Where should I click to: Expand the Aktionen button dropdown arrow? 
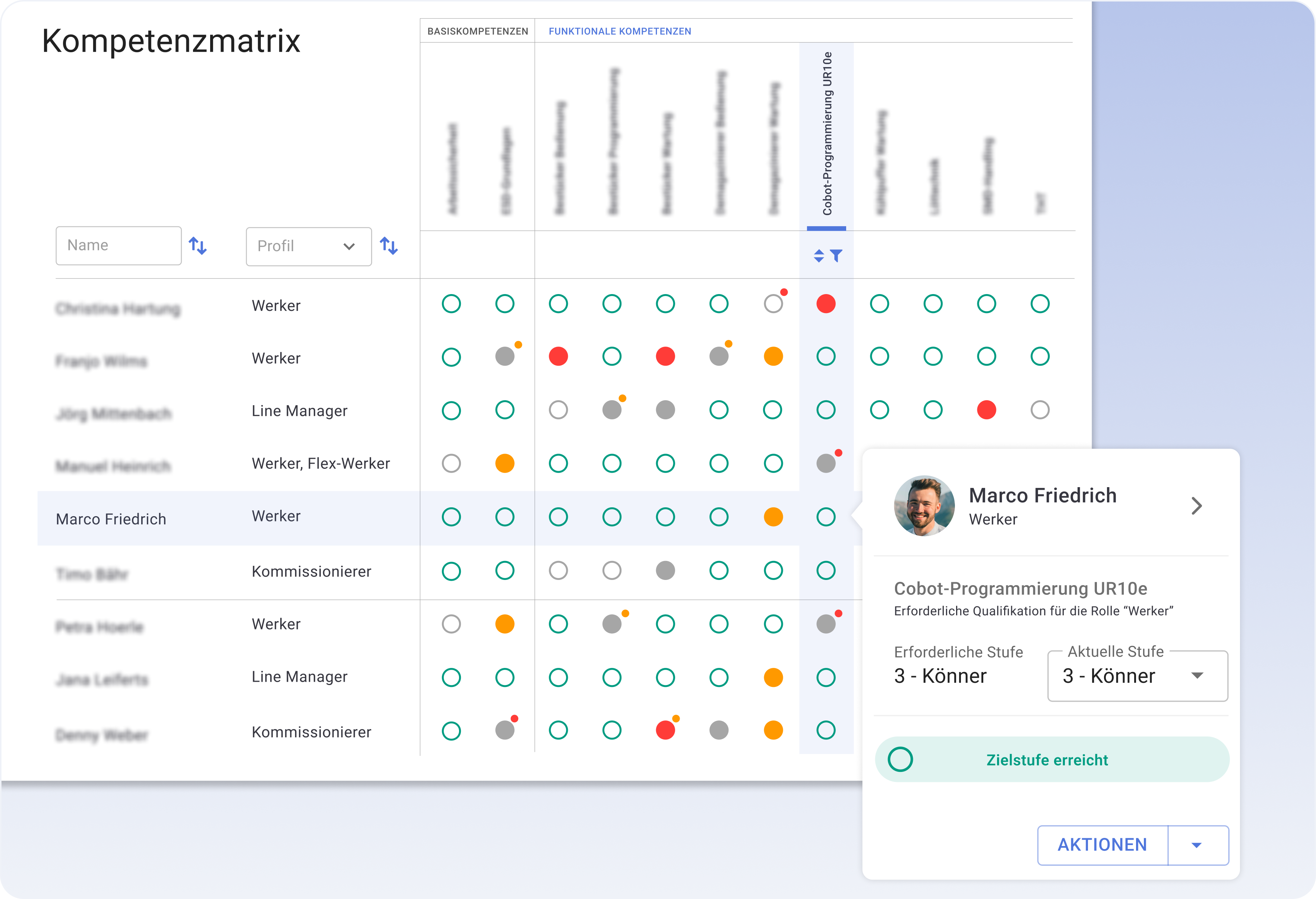point(1196,845)
